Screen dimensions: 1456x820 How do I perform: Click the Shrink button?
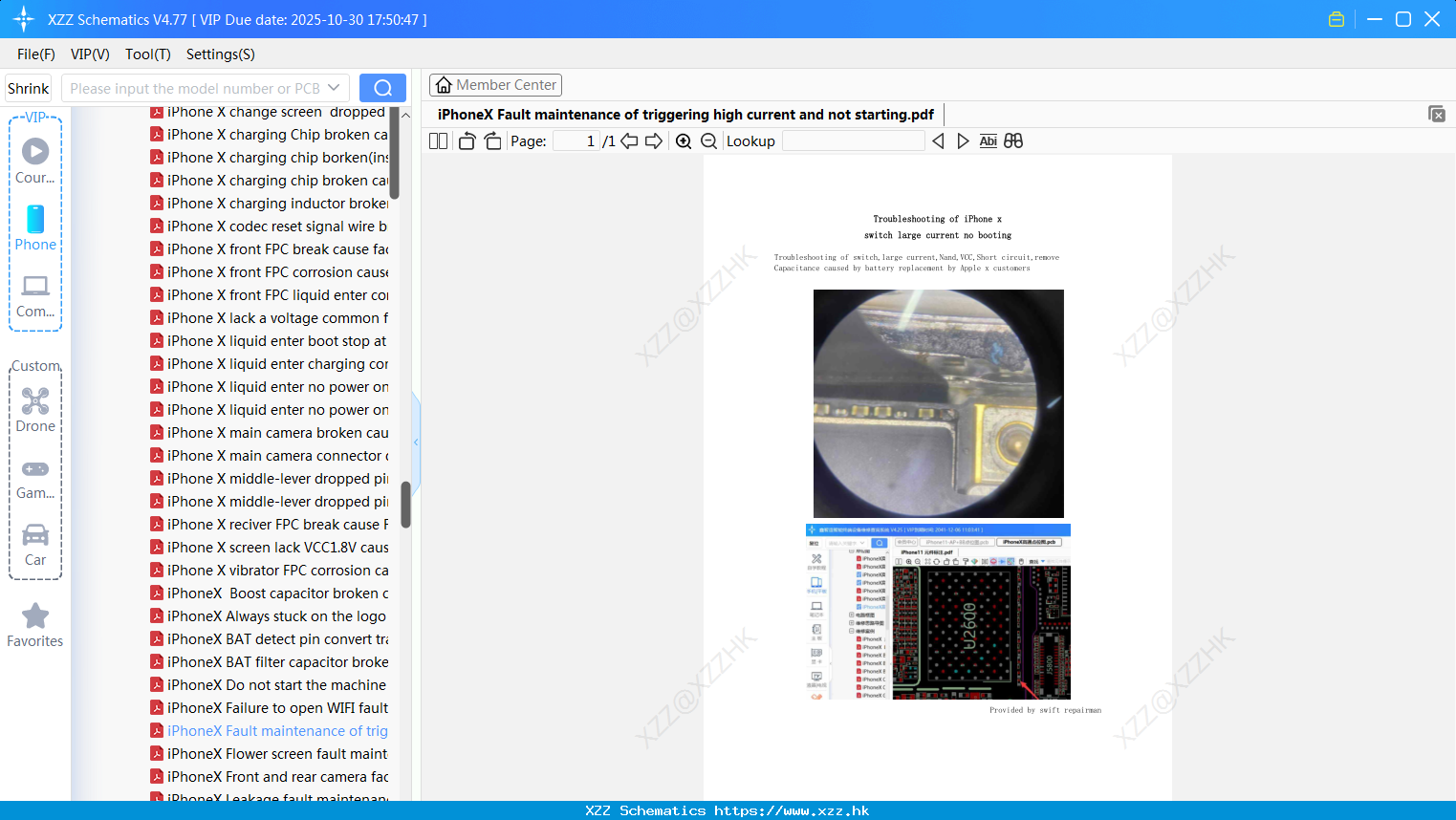(x=29, y=88)
